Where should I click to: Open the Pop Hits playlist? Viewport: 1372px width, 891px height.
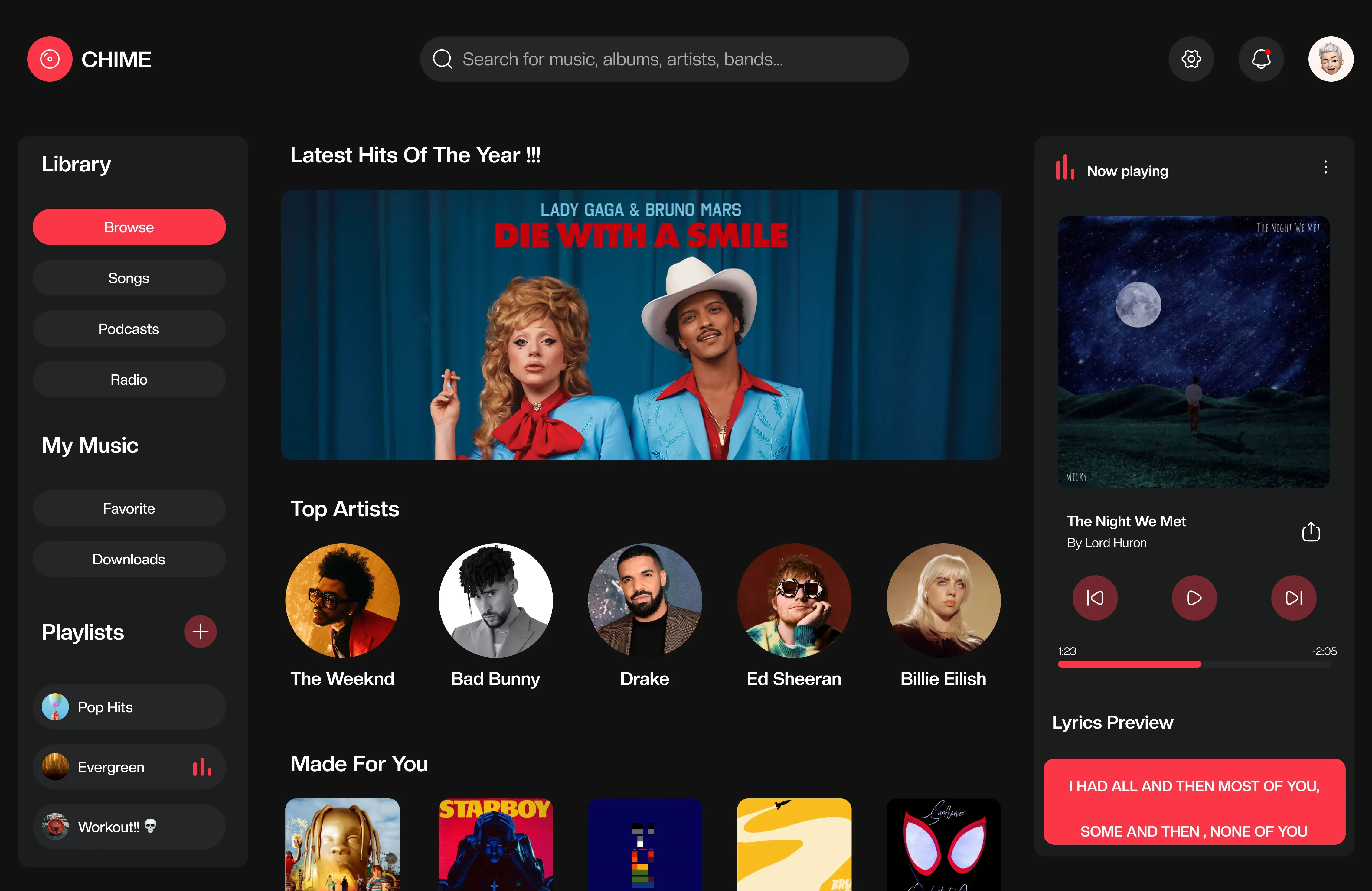[x=129, y=707]
